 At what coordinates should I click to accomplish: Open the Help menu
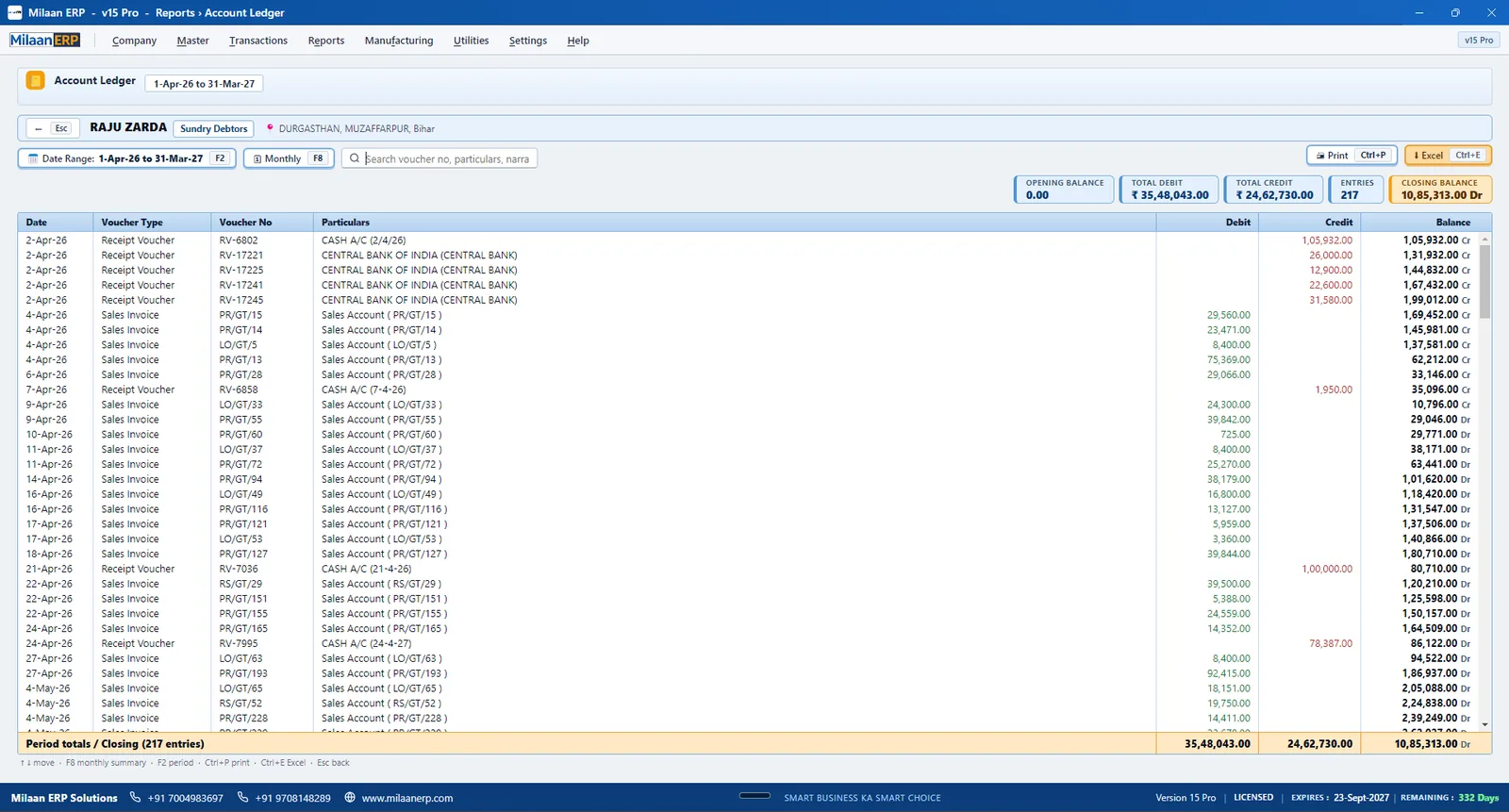coord(578,41)
